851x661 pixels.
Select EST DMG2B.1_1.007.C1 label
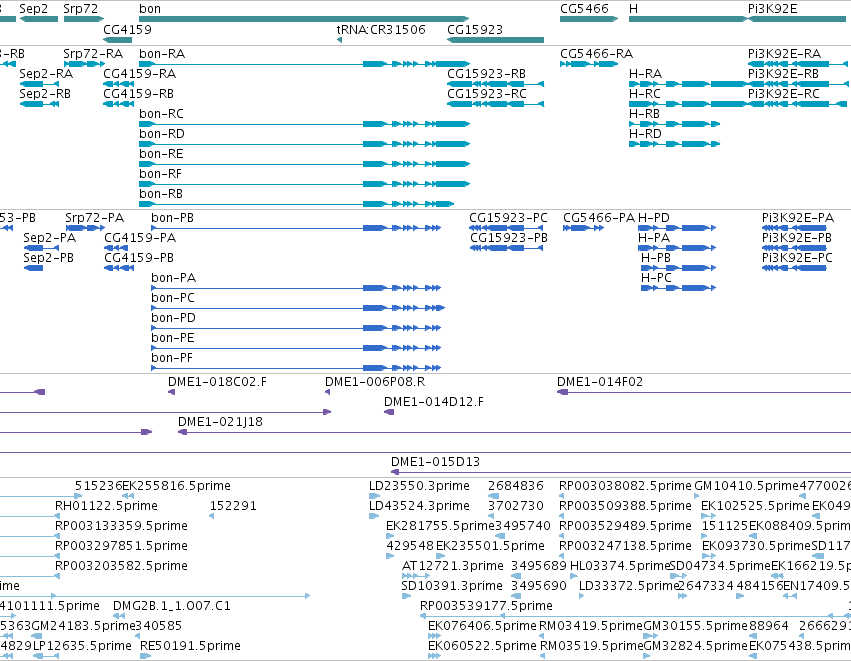[x=172, y=606]
